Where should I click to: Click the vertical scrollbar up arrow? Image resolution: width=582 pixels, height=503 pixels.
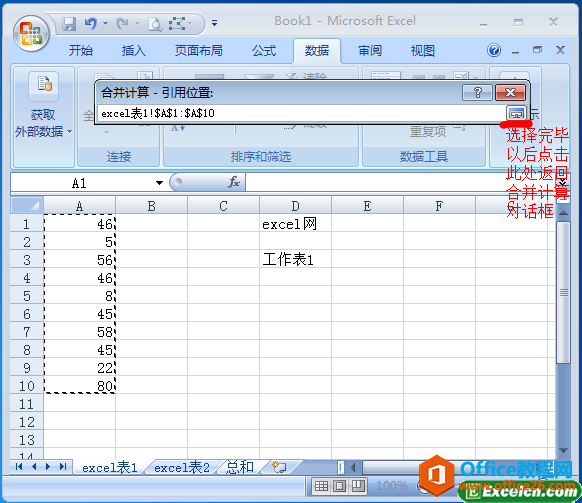(x=563, y=213)
